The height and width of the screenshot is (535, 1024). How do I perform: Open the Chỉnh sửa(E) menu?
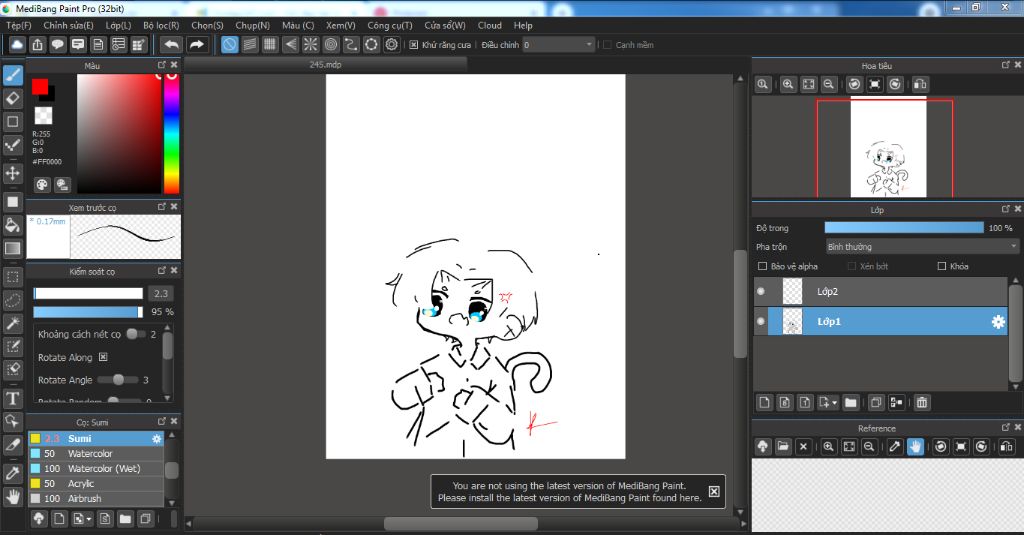pyautogui.click(x=69, y=25)
